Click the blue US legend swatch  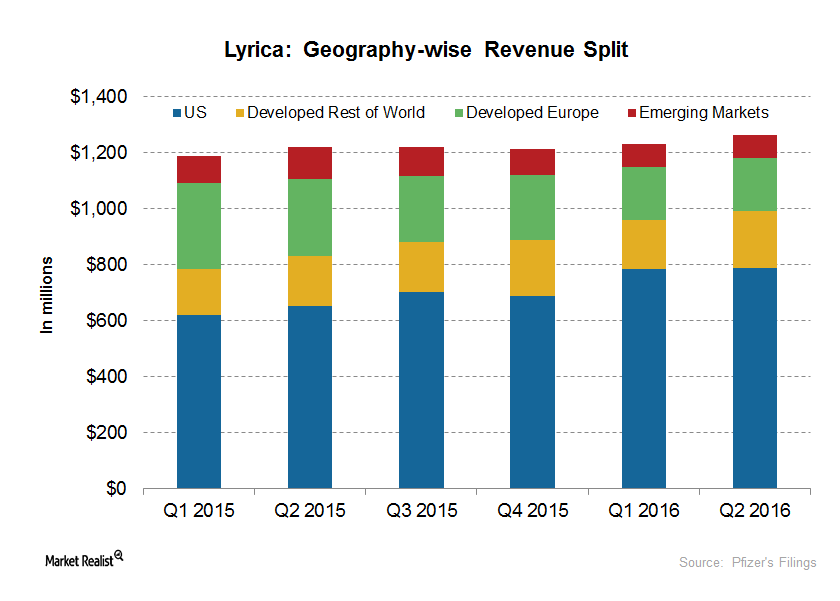click(x=177, y=113)
